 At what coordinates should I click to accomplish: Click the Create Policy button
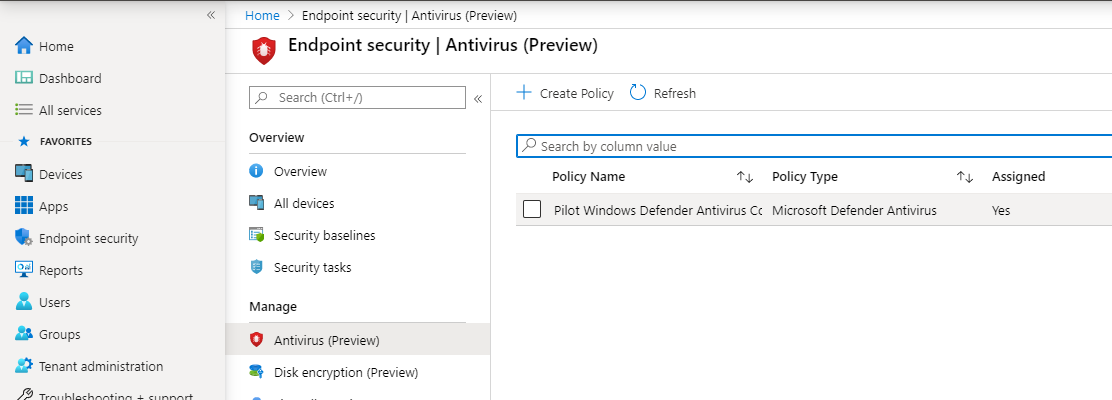565,93
